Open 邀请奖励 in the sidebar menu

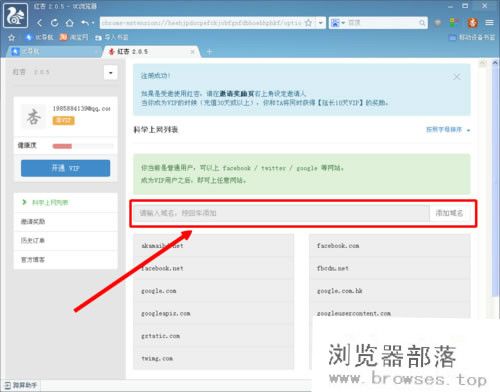click(66, 221)
